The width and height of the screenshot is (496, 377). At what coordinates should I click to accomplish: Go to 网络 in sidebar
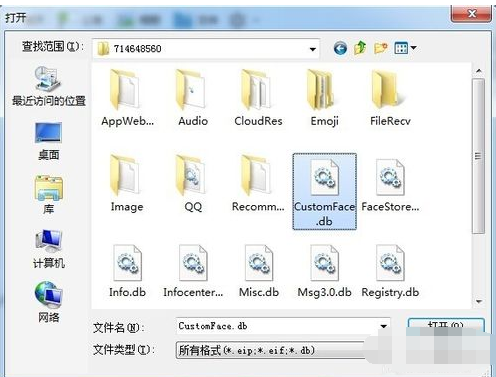coord(49,302)
